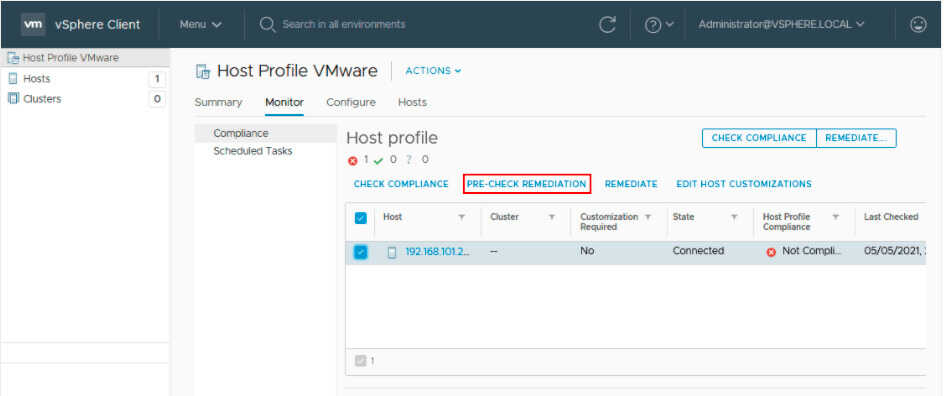Click the Not Compli... compliance cell
This screenshot has height=396, width=944.
coord(812,251)
